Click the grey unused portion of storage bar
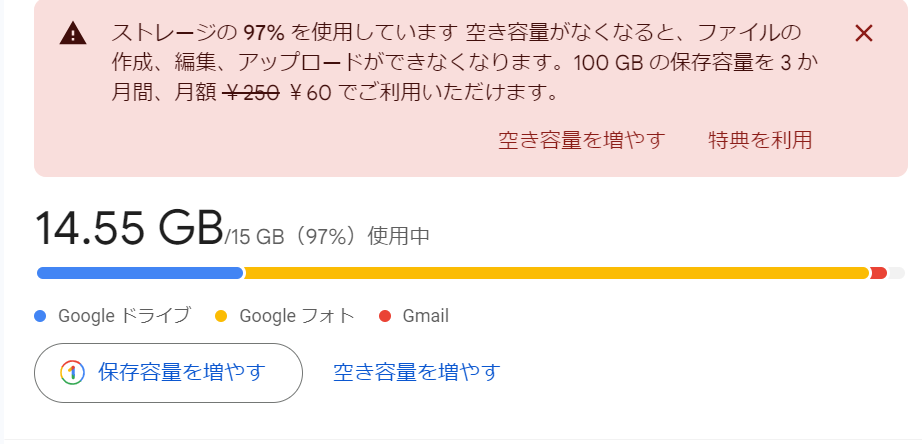 [897, 273]
